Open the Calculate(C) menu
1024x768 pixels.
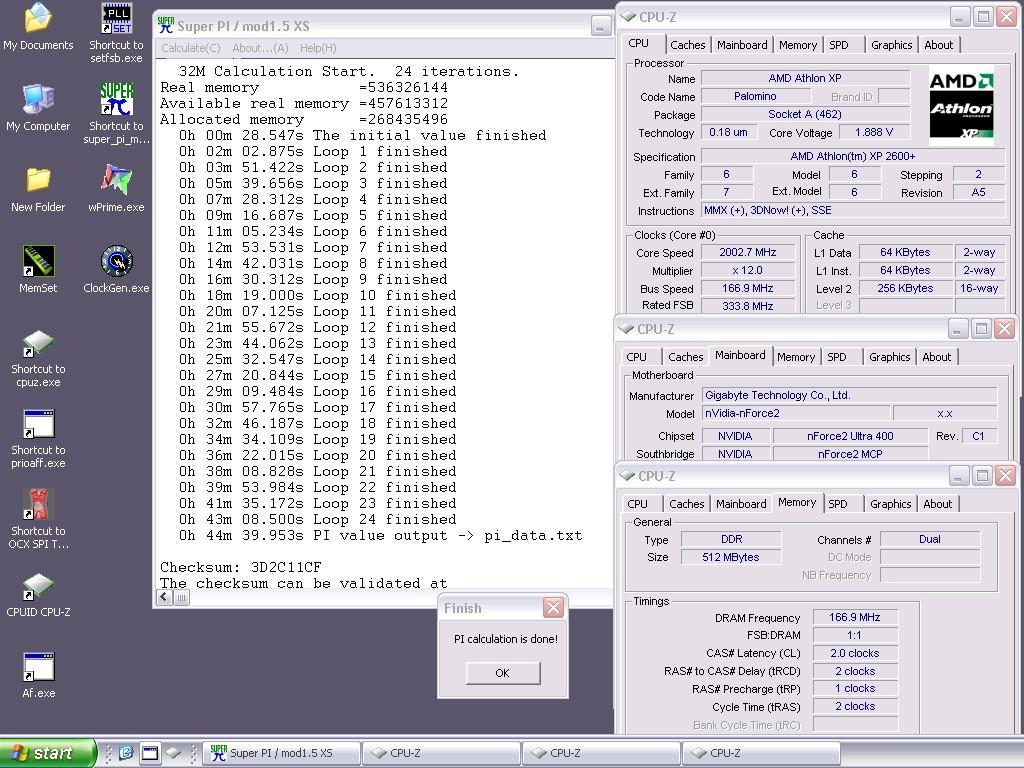[x=191, y=48]
